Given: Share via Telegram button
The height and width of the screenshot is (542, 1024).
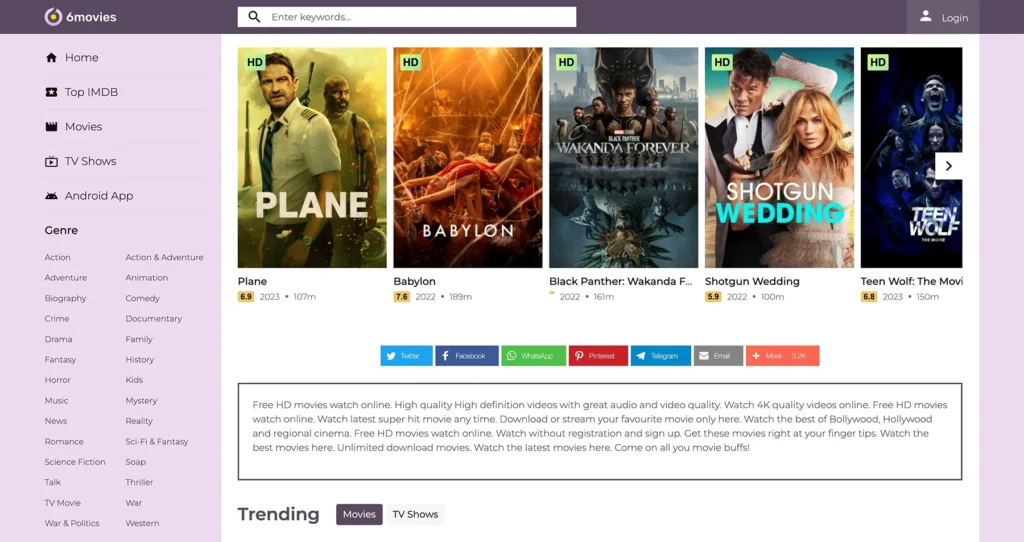Looking at the screenshot, I should 660,356.
